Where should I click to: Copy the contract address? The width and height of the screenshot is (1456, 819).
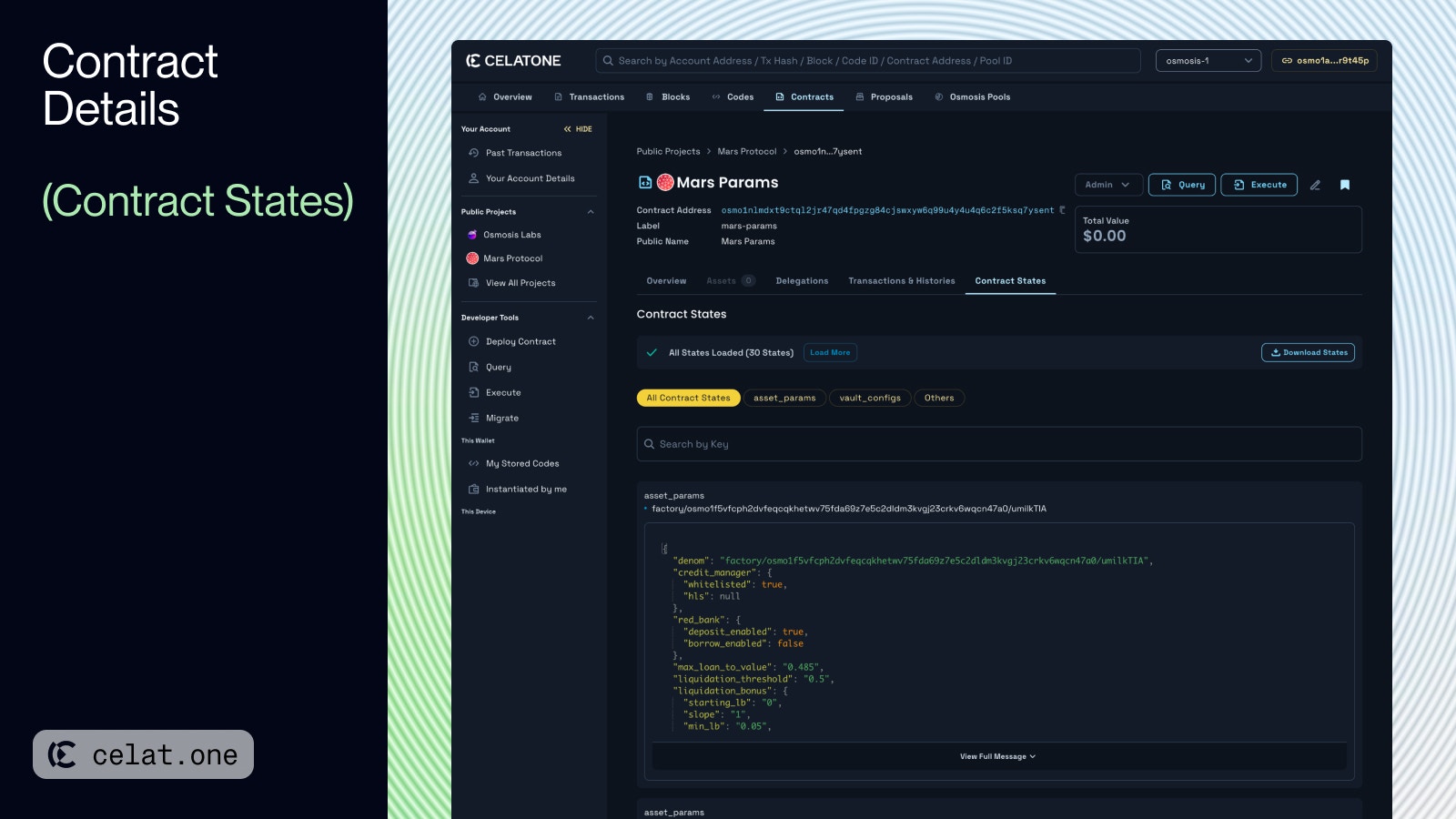1062,210
